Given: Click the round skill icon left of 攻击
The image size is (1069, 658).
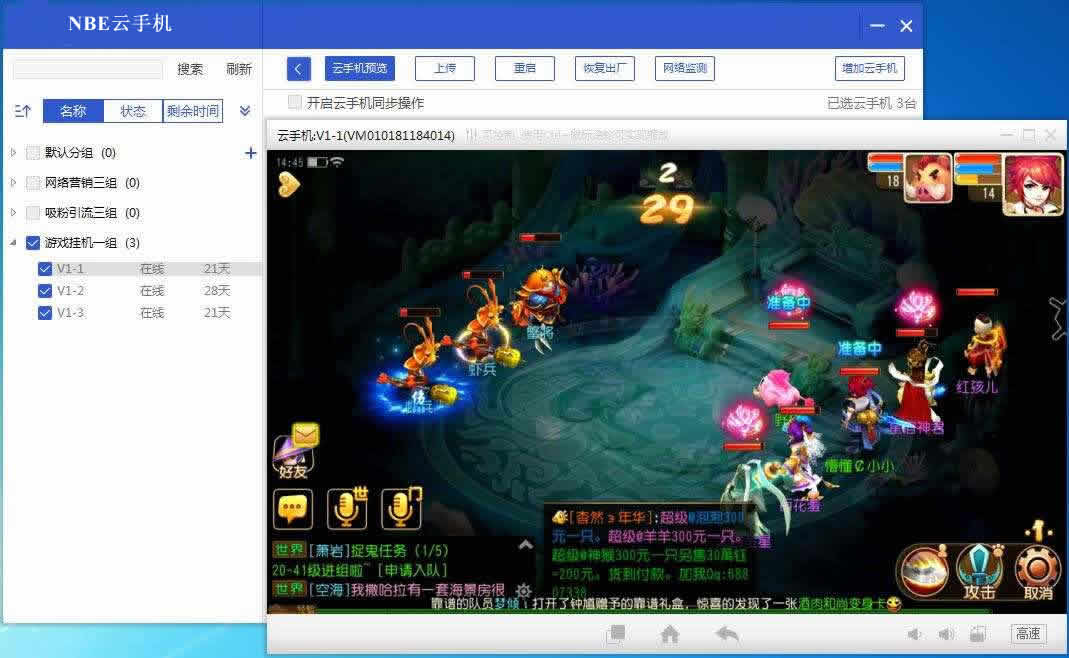Looking at the screenshot, I should [x=924, y=570].
